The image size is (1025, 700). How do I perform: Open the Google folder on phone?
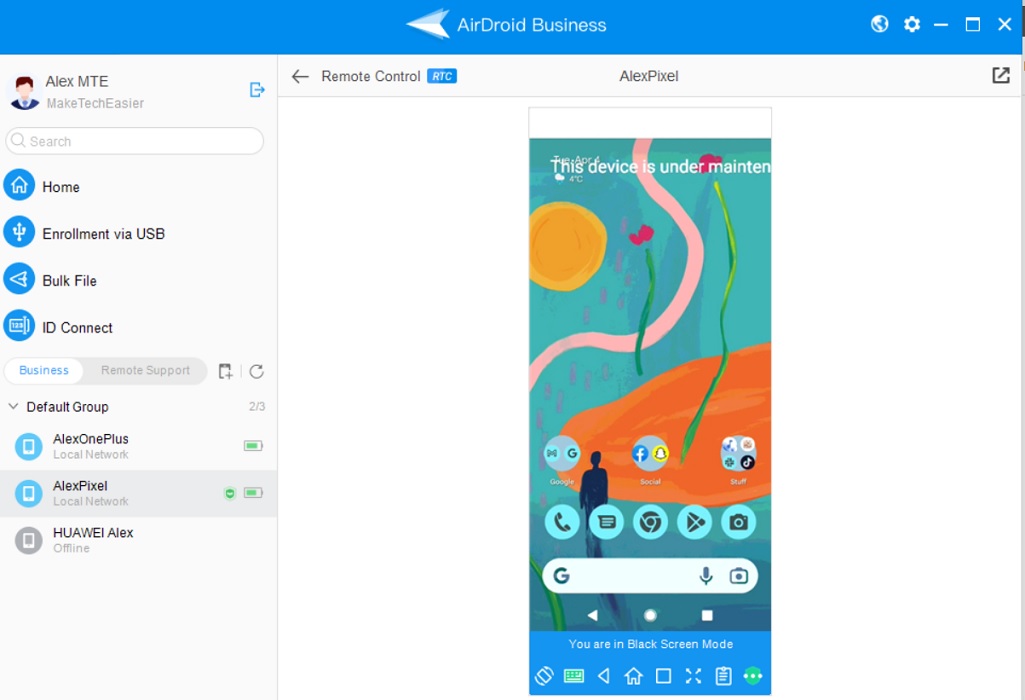tap(562, 454)
